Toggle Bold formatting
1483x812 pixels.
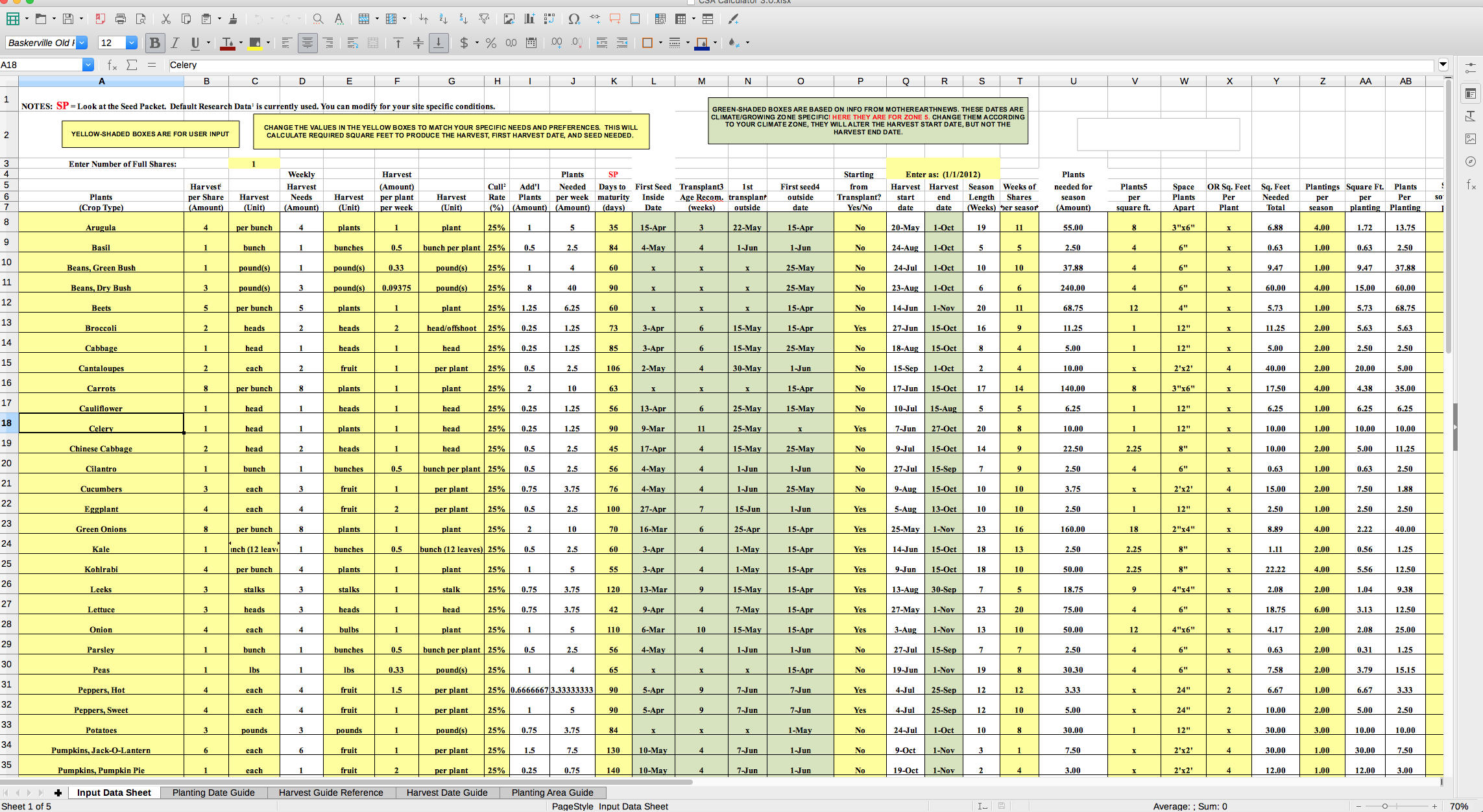click(154, 43)
